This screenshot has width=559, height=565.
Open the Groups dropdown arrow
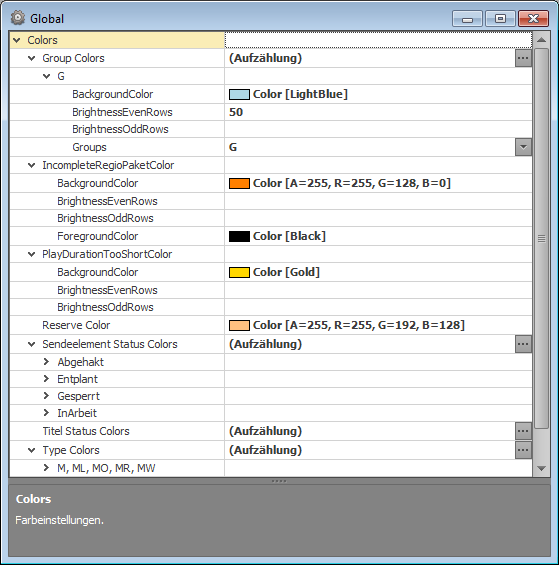tap(523, 147)
